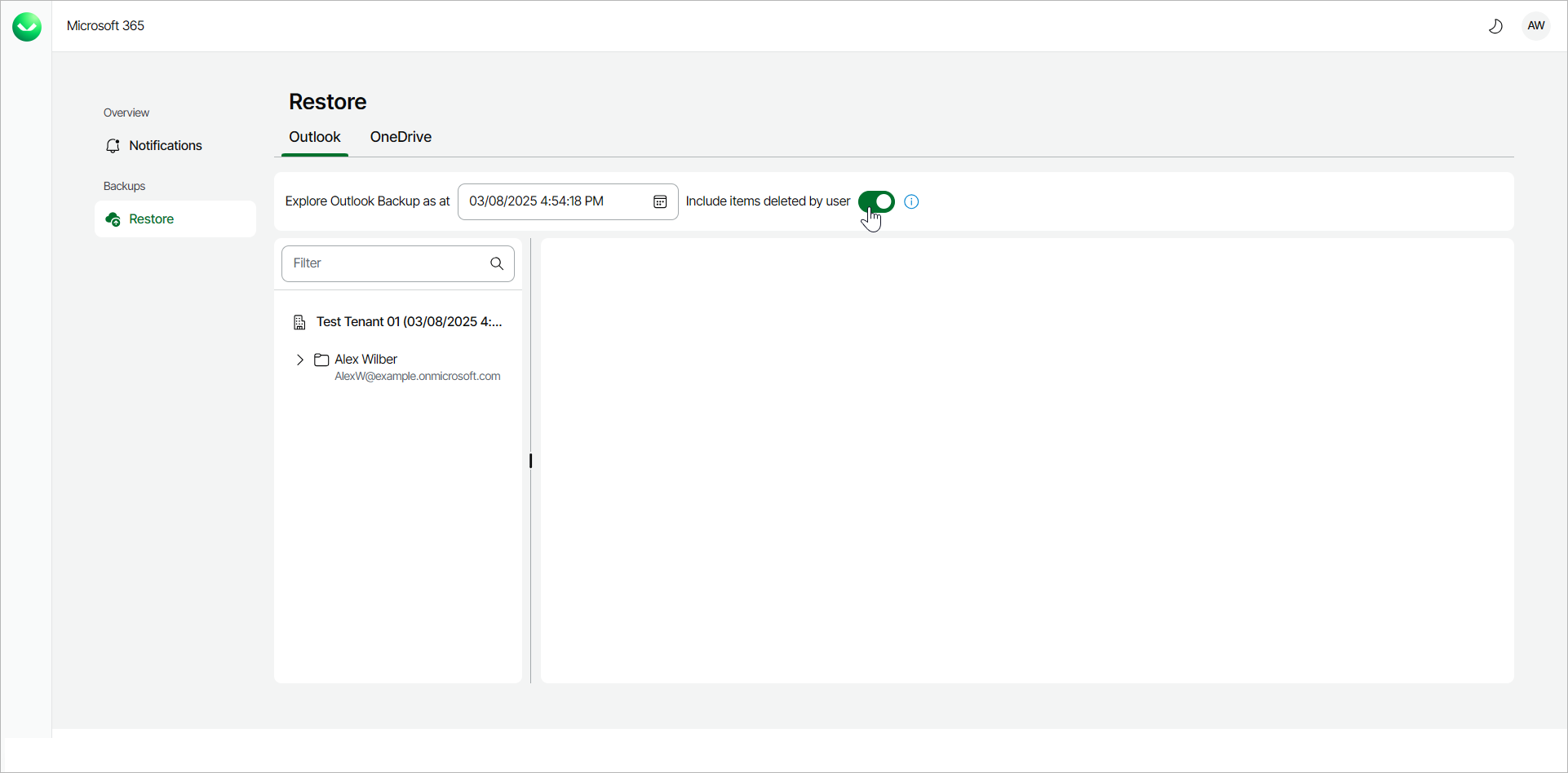Click the Microsoft 365 header label

105,25
